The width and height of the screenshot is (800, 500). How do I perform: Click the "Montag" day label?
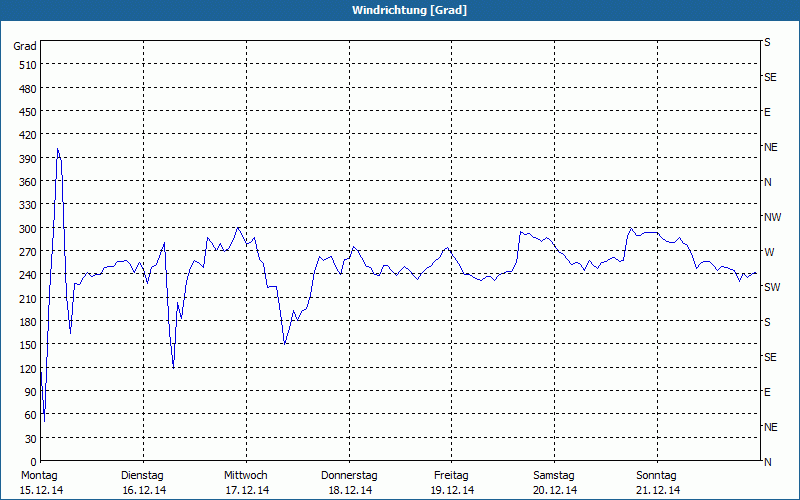click(39, 476)
